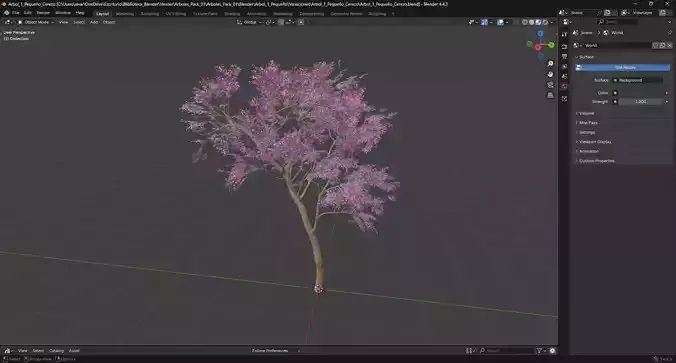
Task: Switch to material preview shading
Action: [538, 22]
